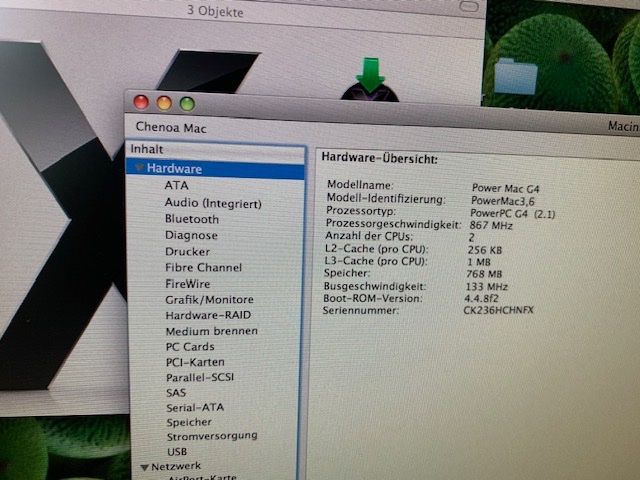Open the PC Cards entry
The width and height of the screenshot is (640, 480).
[x=190, y=347]
